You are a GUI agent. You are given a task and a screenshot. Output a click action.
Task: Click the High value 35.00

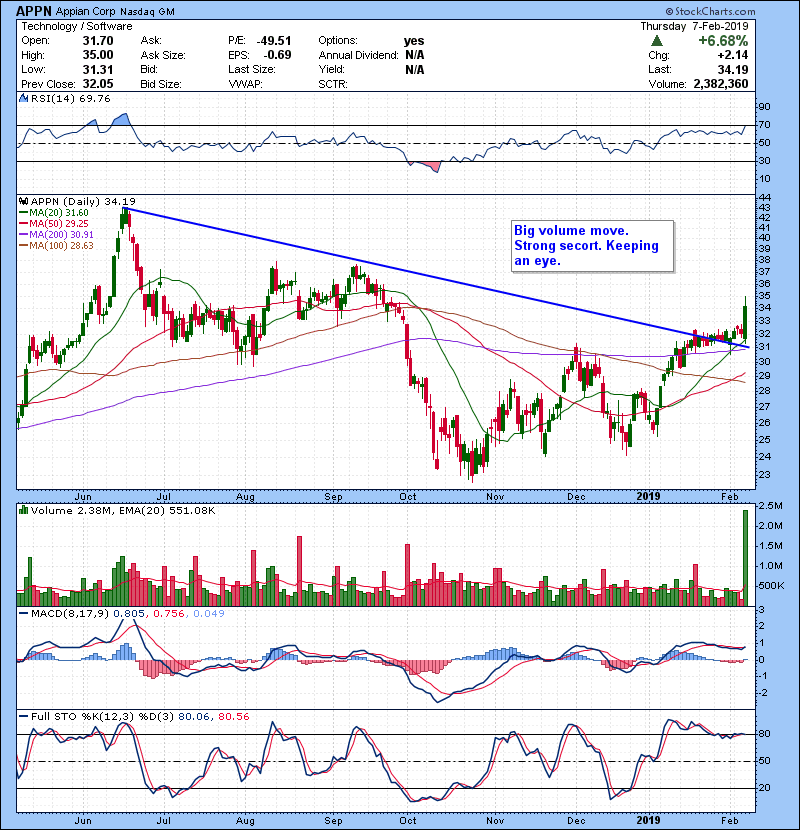(98, 55)
